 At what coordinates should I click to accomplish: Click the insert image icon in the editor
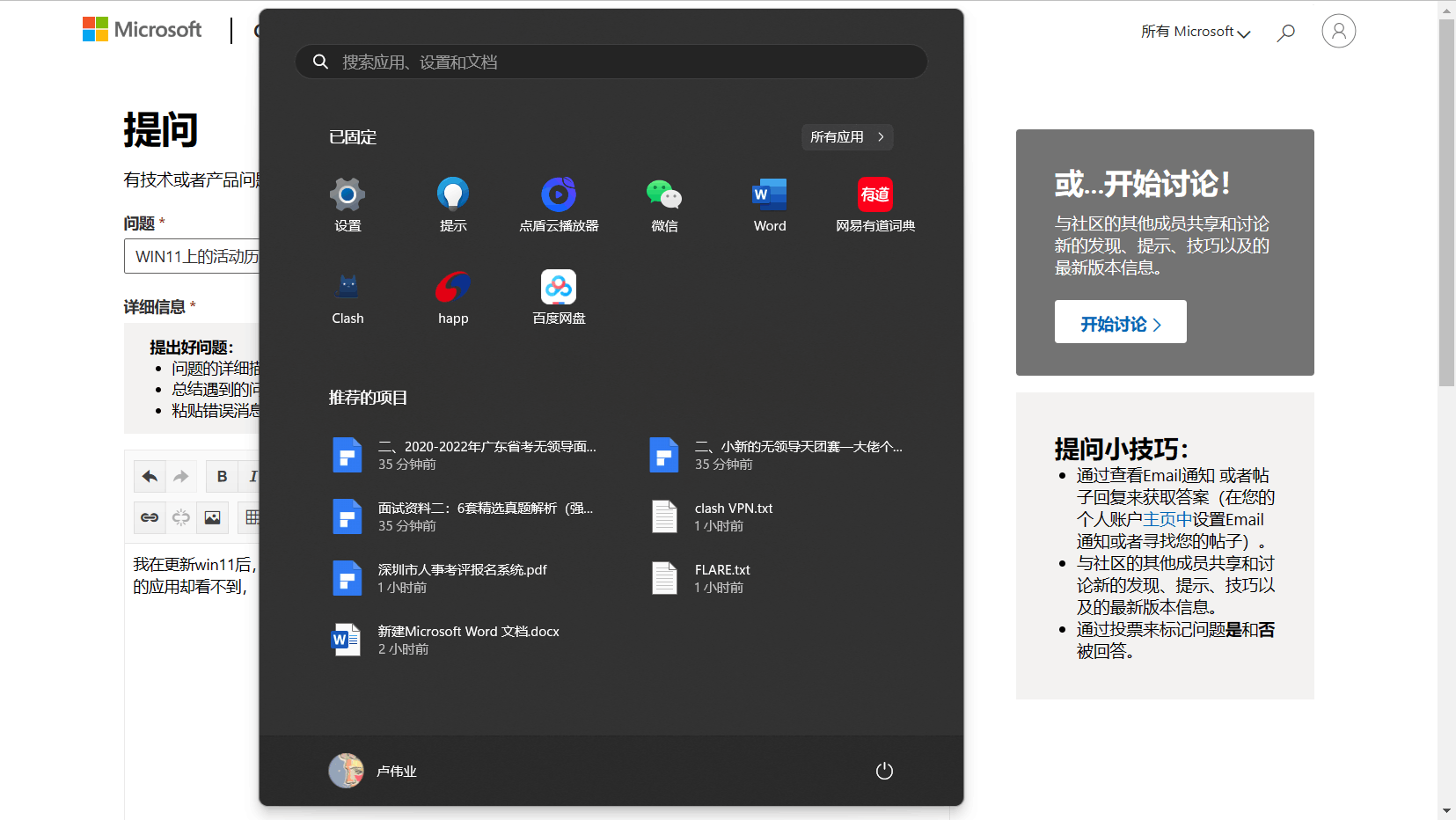(x=212, y=517)
